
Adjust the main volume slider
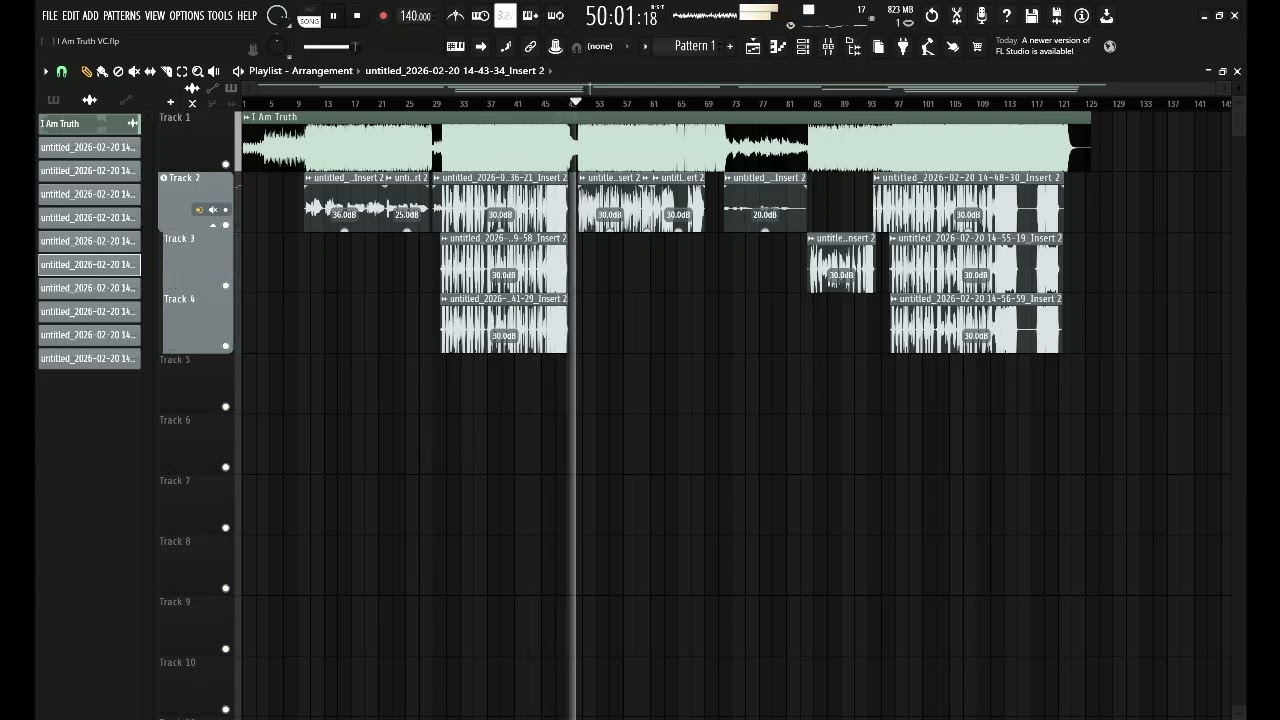(x=328, y=47)
